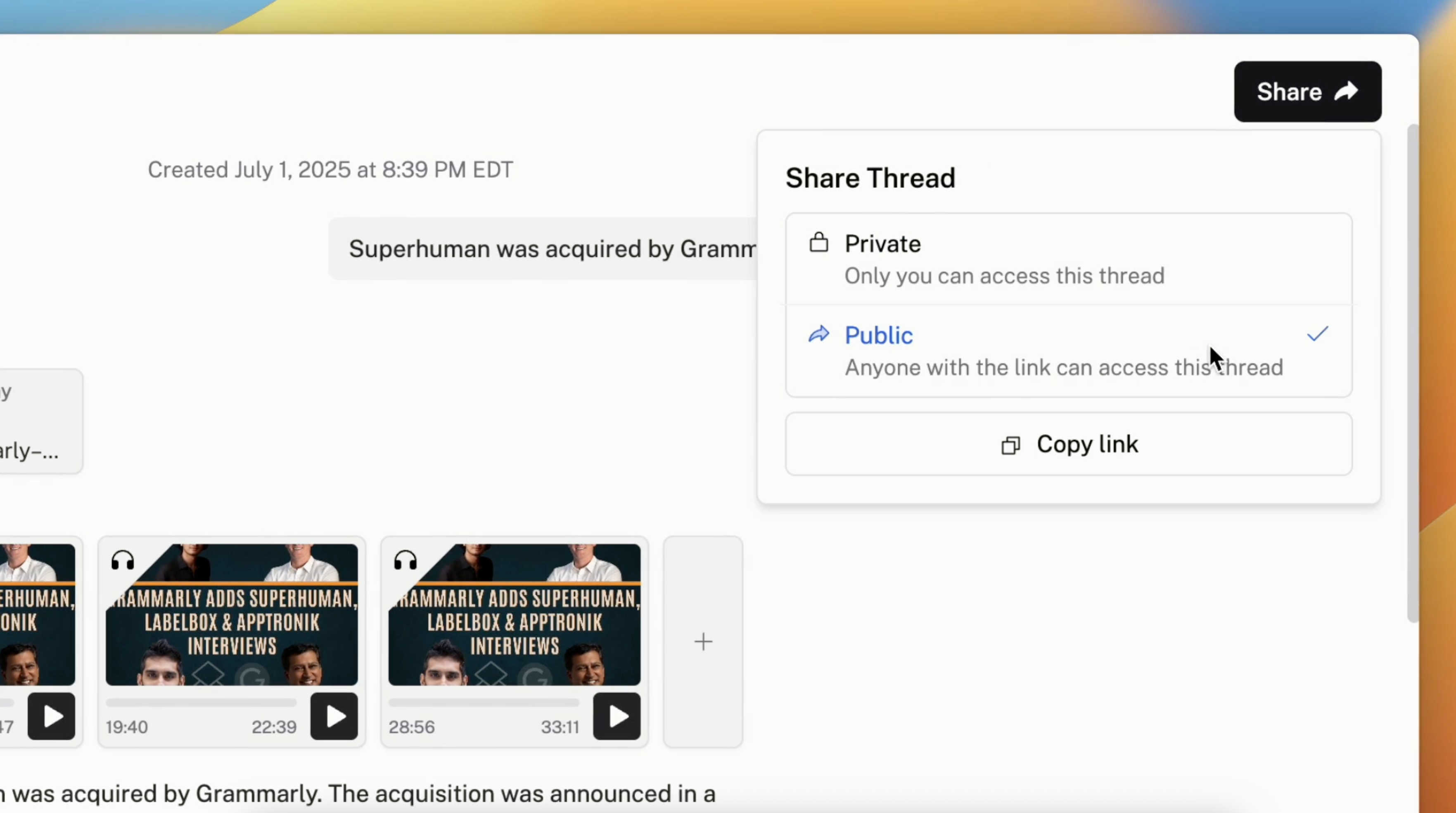This screenshot has width=1456, height=813.
Task: Click the lock icon beside Private
Action: tap(818, 243)
